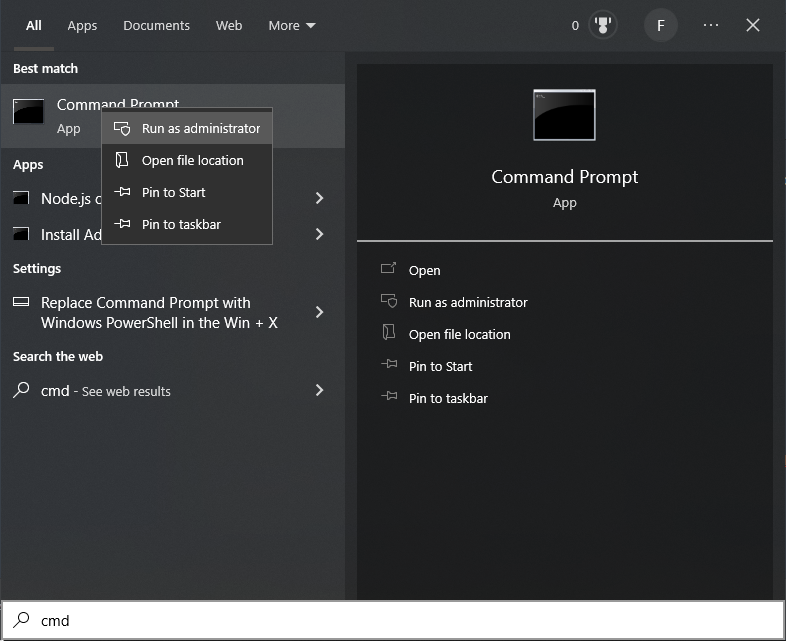Image resolution: width=786 pixels, height=641 pixels.
Task: Expand the cmd web results chevron
Action: (319, 390)
